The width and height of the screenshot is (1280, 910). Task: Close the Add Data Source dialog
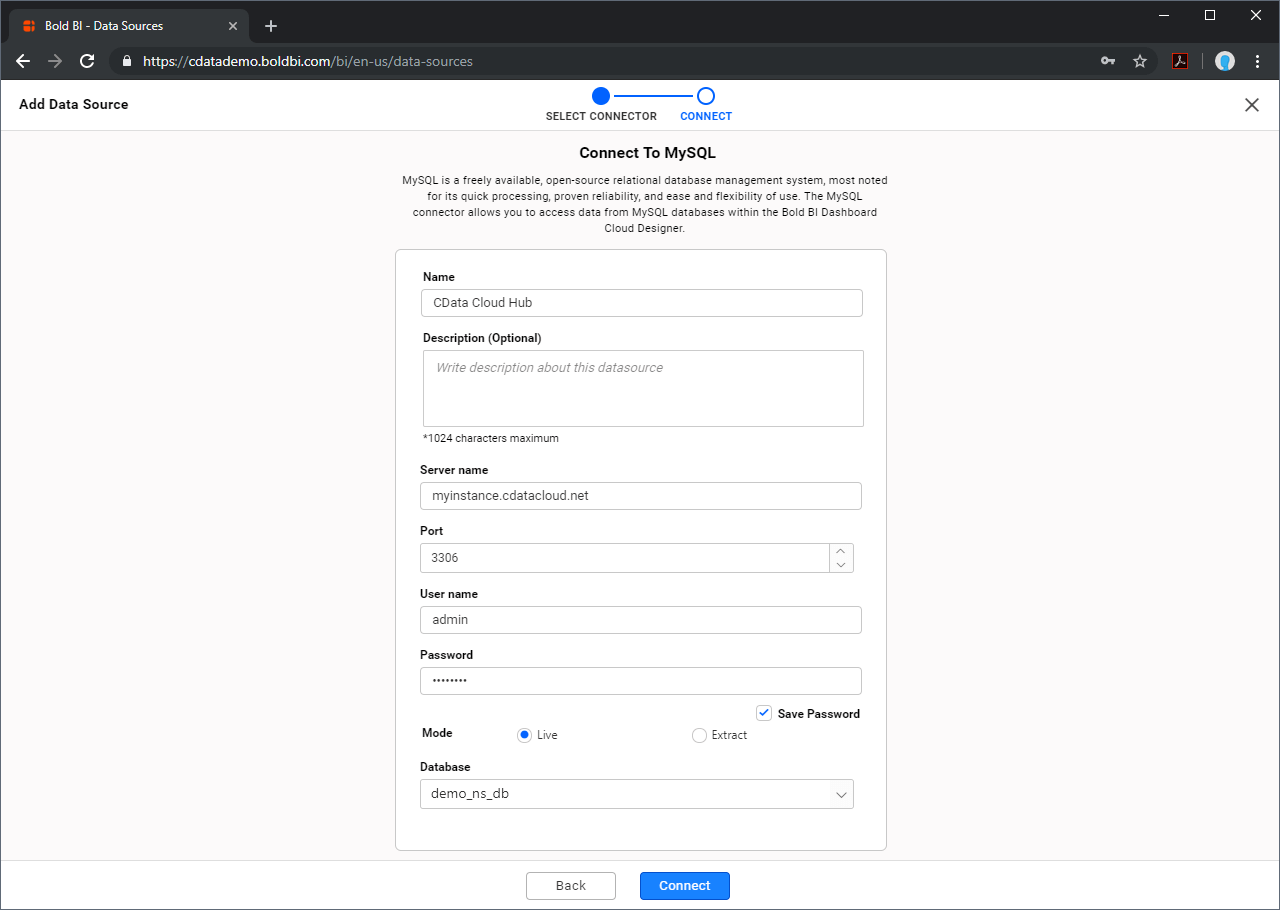point(1251,105)
